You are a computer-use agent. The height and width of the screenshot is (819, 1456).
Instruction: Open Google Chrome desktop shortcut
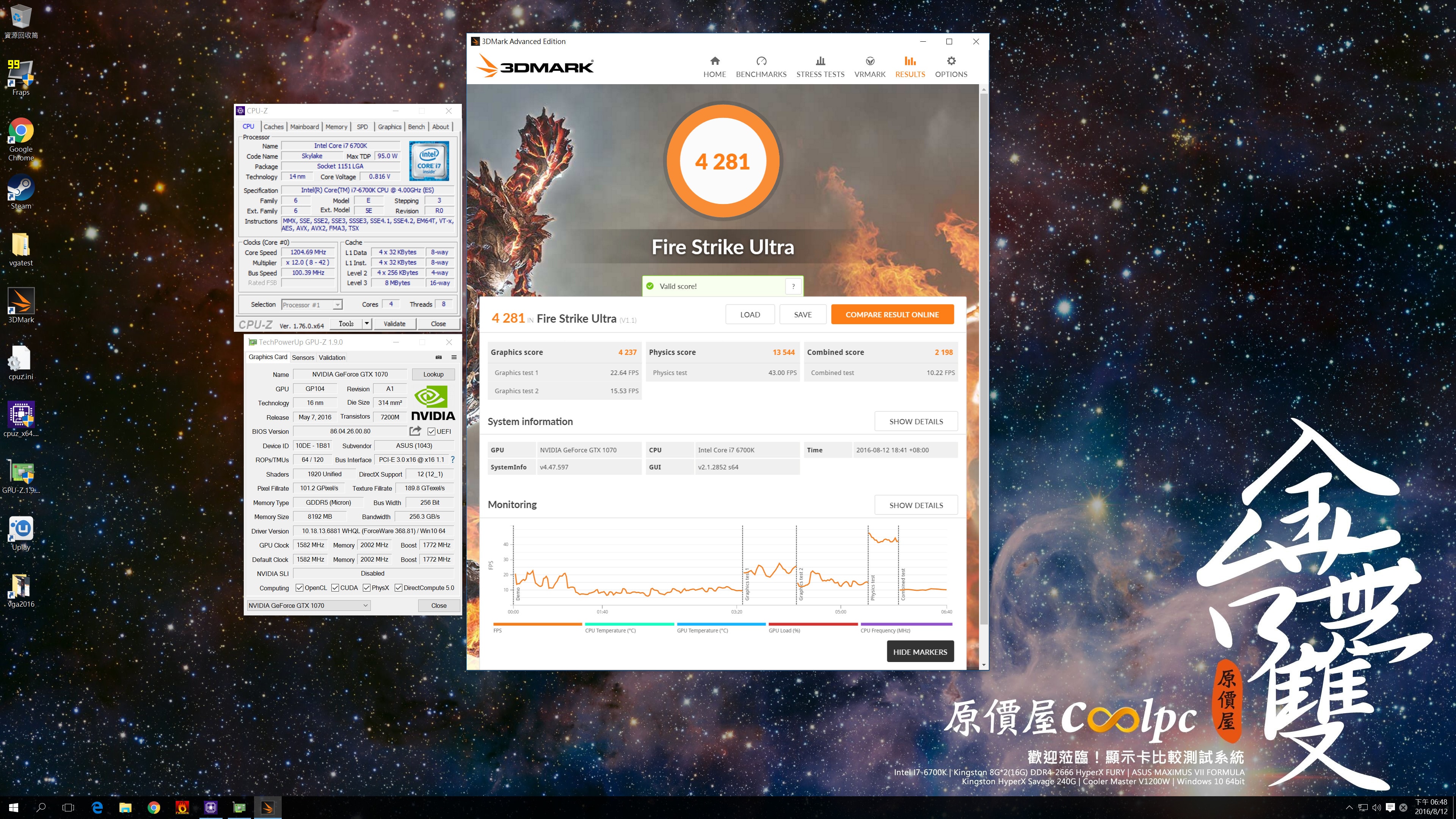(x=21, y=140)
